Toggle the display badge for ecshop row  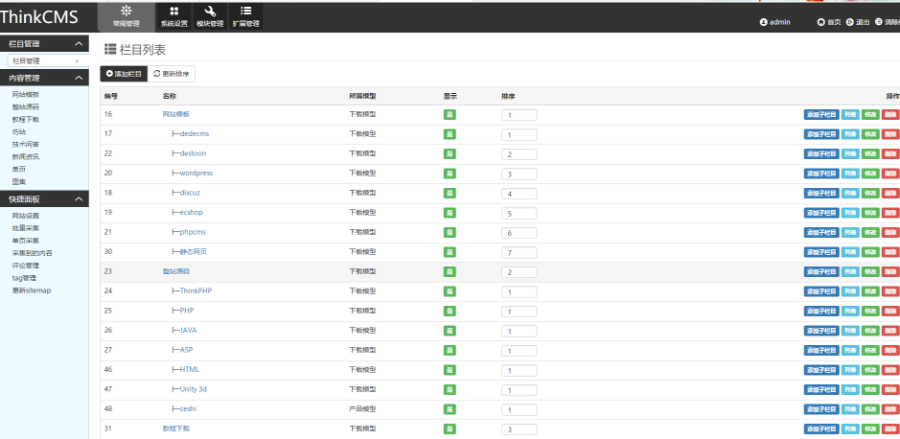450,213
